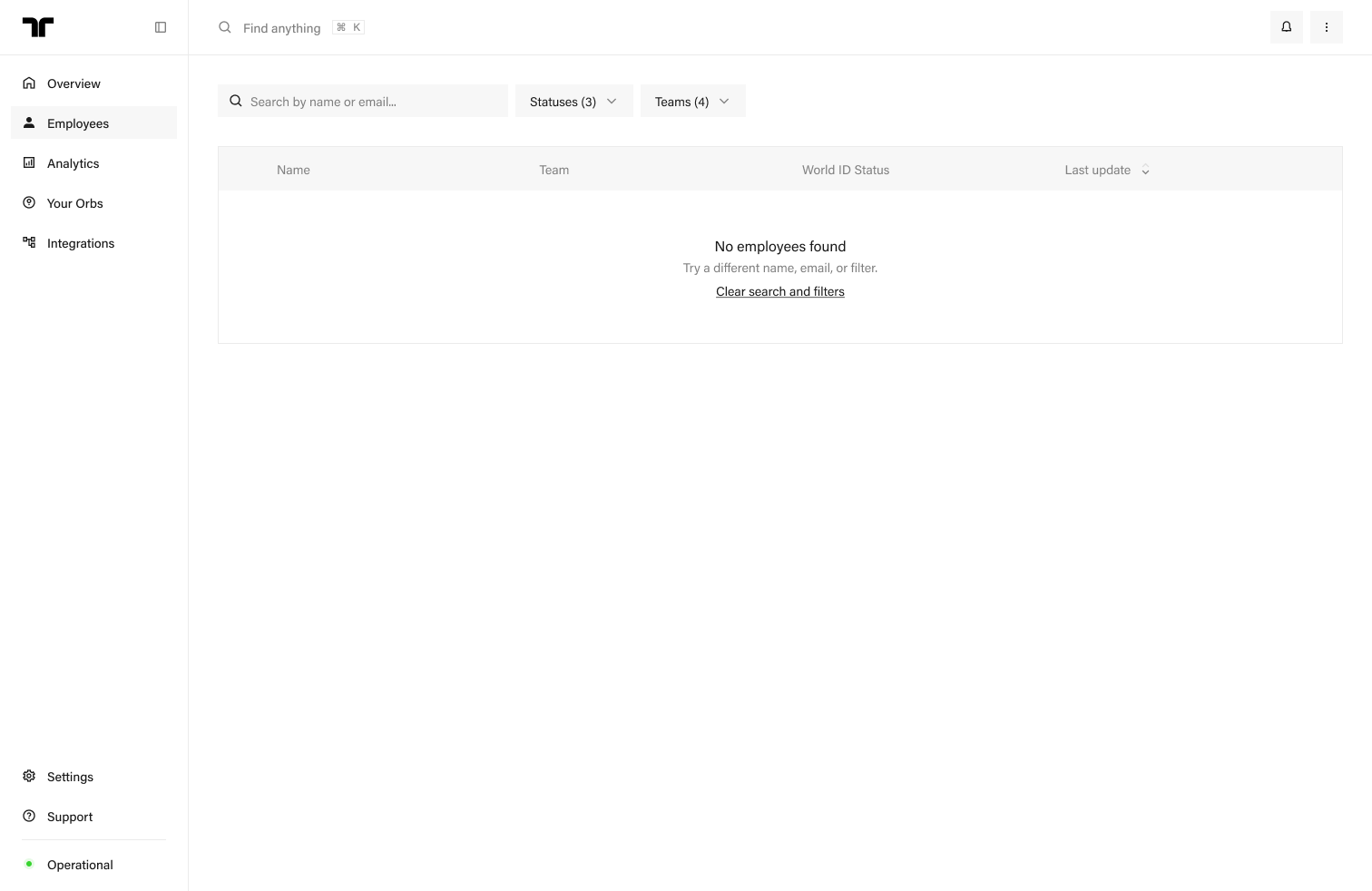This screenshot has height=891, width=1372.
Task: Open notifications bell icon
Action: coord(1287,27)
